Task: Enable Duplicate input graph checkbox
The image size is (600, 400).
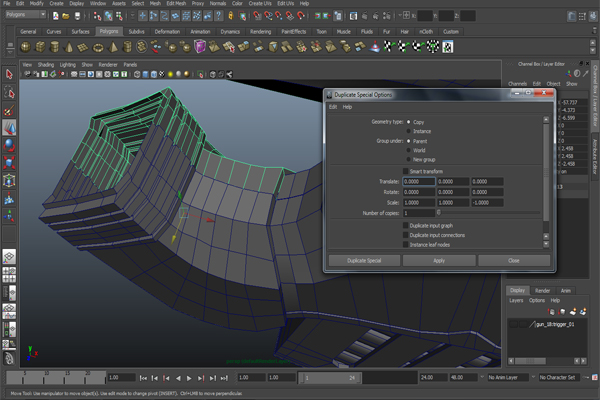Action: 405,225
